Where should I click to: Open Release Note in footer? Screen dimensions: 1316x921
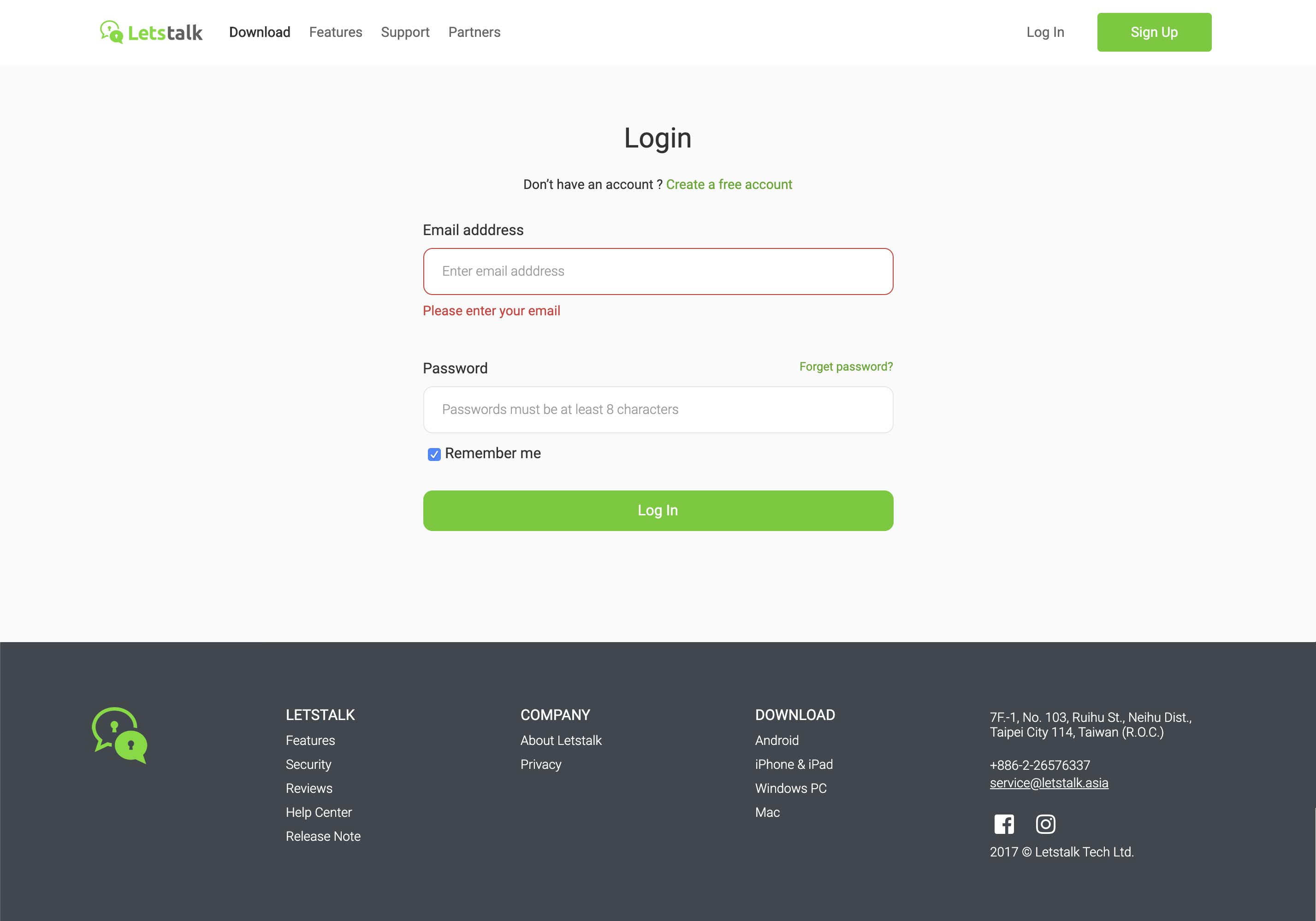coord(323,837)
